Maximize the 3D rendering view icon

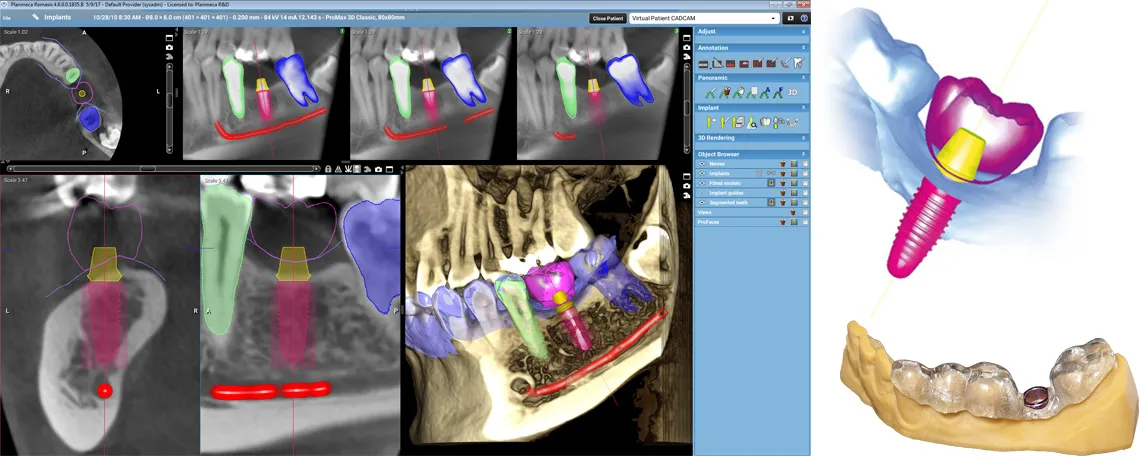687,177
